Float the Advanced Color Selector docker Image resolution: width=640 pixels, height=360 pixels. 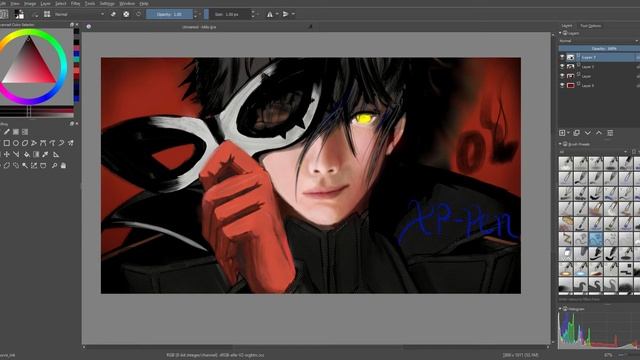(72, 25)
